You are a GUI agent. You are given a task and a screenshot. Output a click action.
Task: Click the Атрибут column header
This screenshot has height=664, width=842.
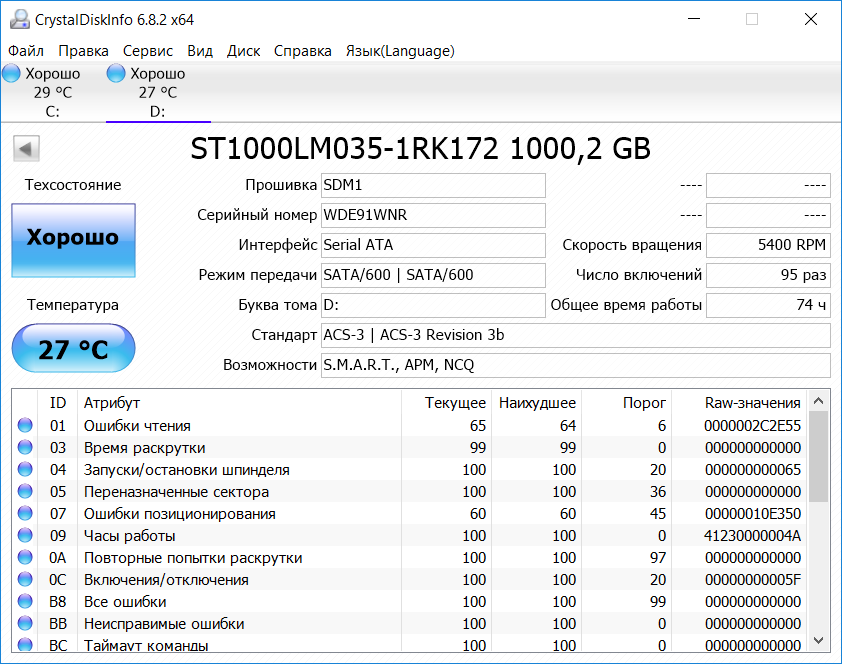(x=112, y=403)
